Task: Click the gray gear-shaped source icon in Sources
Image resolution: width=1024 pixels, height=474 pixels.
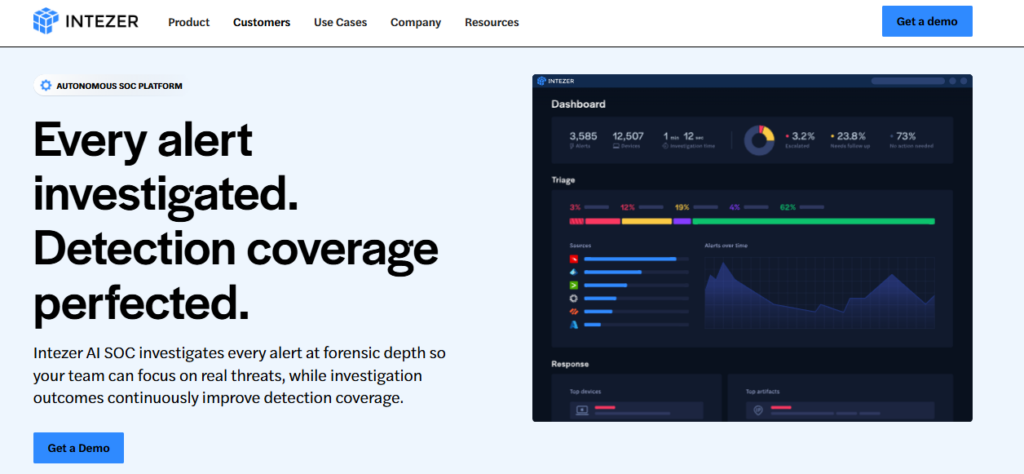Action: (x=573, y=298)
